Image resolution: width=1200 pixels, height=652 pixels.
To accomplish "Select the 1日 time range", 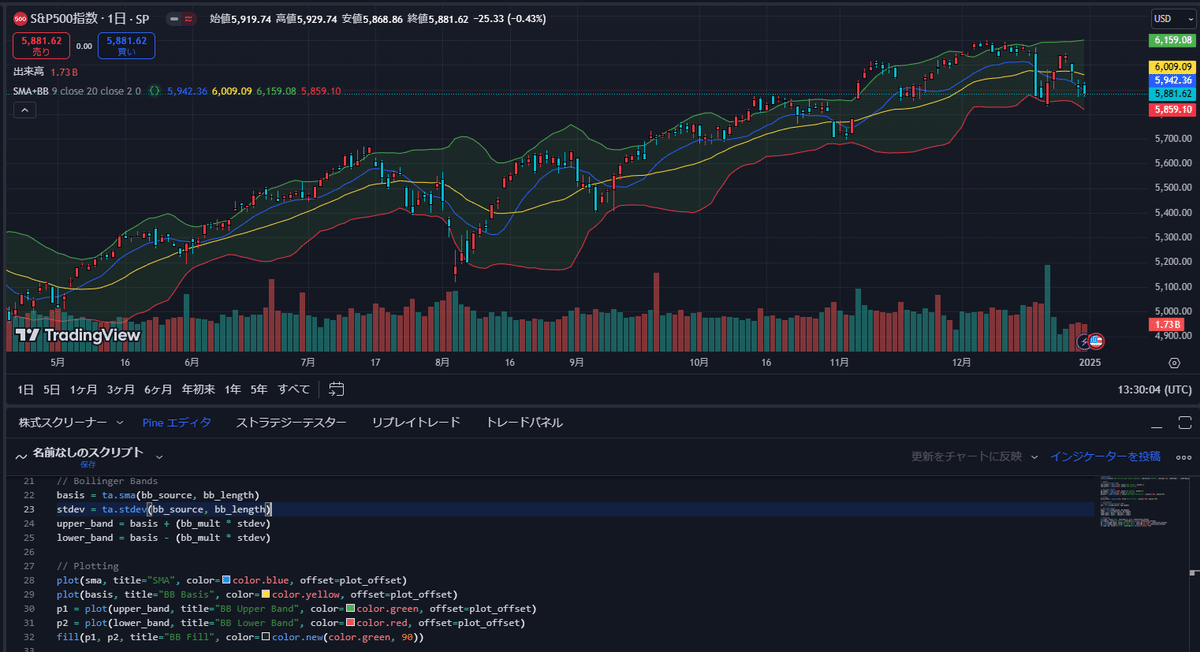I will 26,389.
